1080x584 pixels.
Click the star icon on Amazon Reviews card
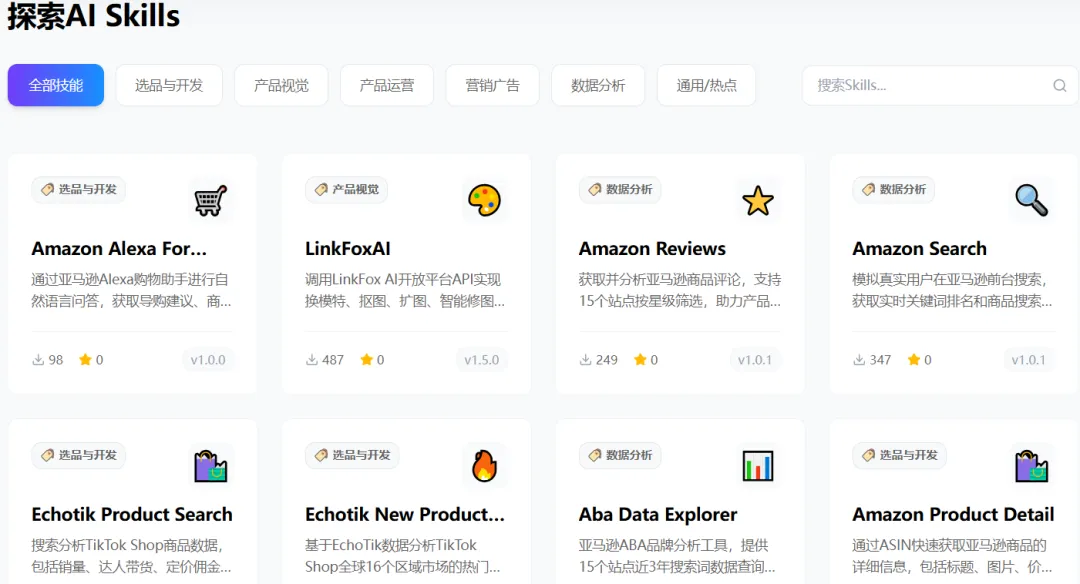(x=758, y=201)
